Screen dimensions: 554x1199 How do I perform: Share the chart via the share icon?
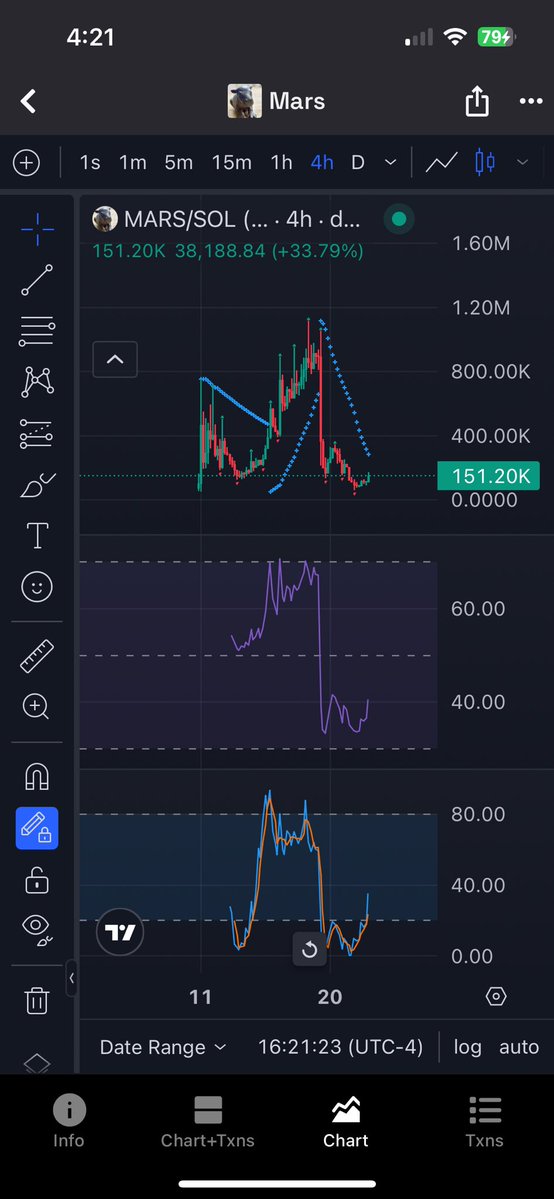[477, 101]
